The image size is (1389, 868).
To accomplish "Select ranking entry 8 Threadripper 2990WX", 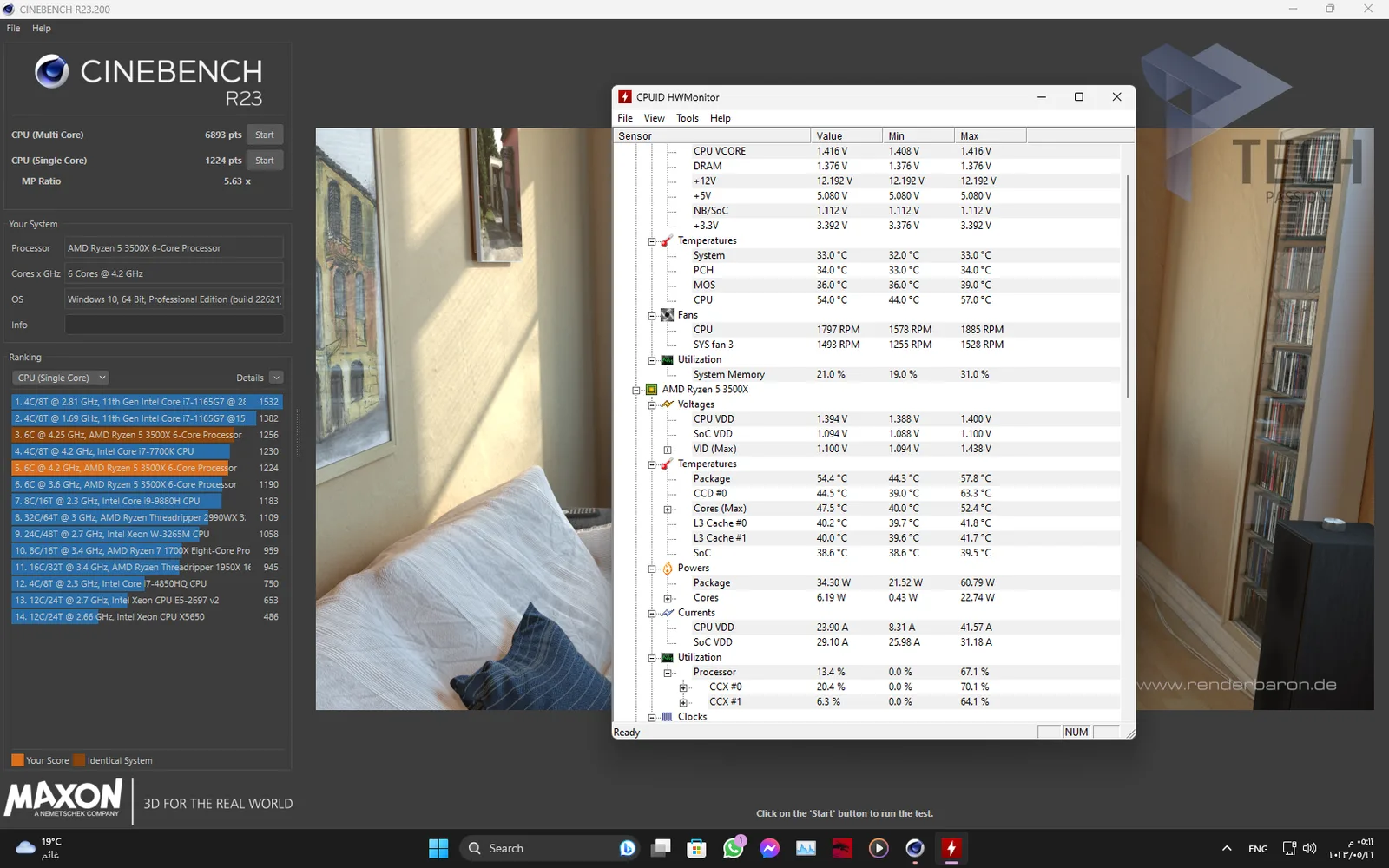I will point(147,517).
